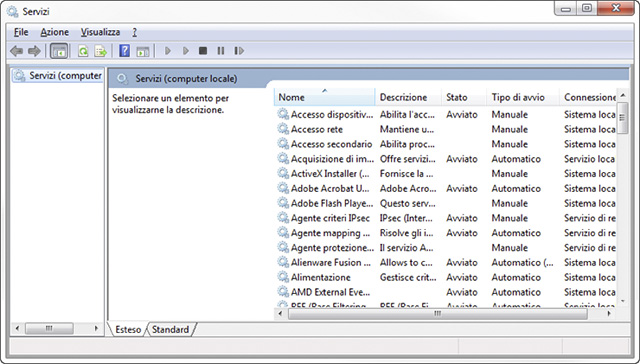Close the Servizi window
The height and width of the screenshot is (364, 640).
coord(616,9)
